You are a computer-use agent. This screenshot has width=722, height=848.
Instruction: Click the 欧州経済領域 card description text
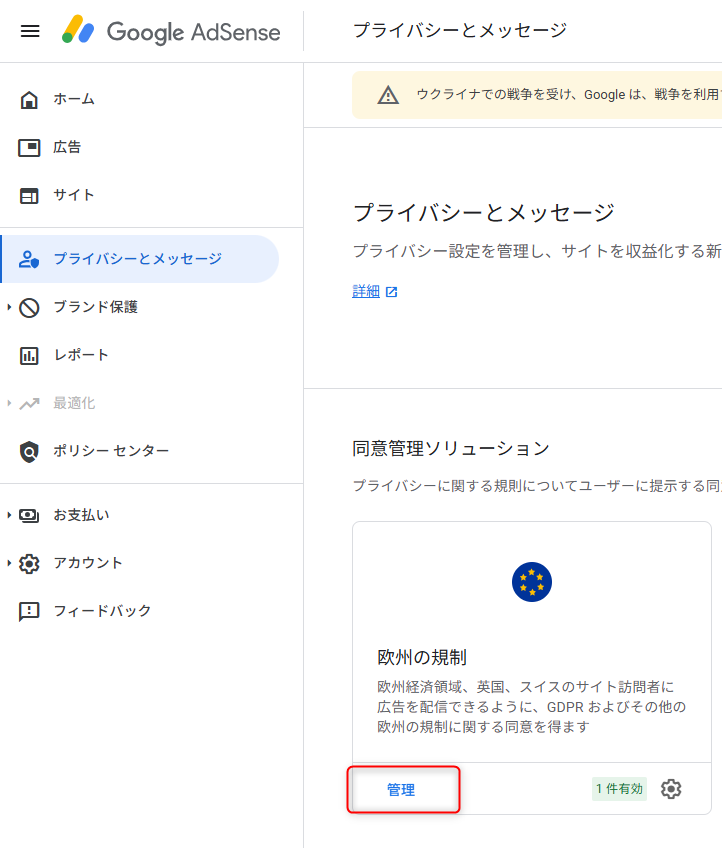[531, 707]
